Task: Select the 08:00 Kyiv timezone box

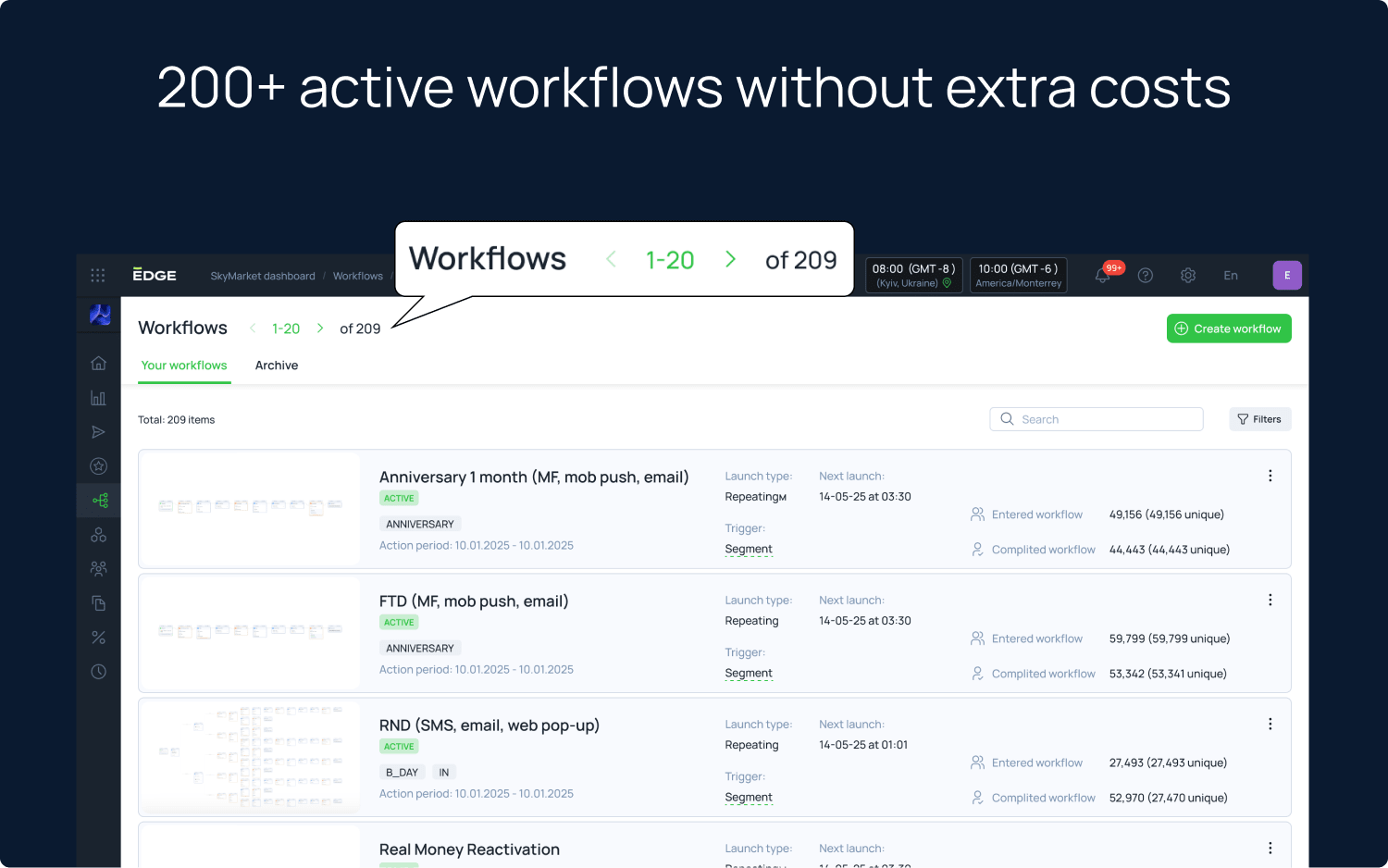Action: [x=914, y=275]
